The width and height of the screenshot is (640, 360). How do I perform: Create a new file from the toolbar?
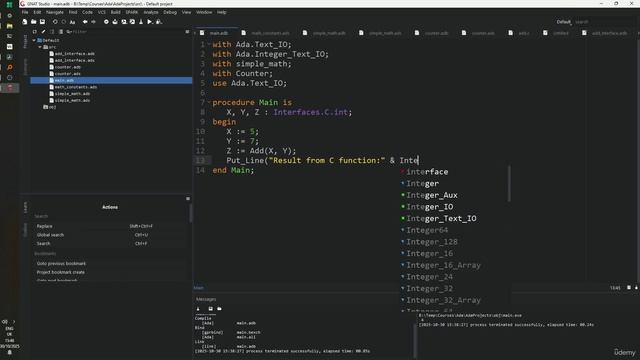tap(25, 22)
